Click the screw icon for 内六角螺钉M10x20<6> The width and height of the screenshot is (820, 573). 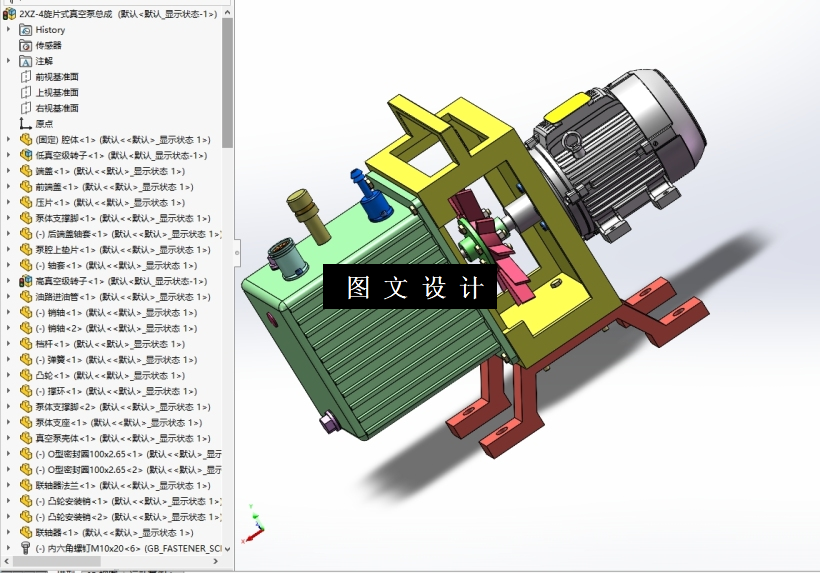click(x=26, y=548)
